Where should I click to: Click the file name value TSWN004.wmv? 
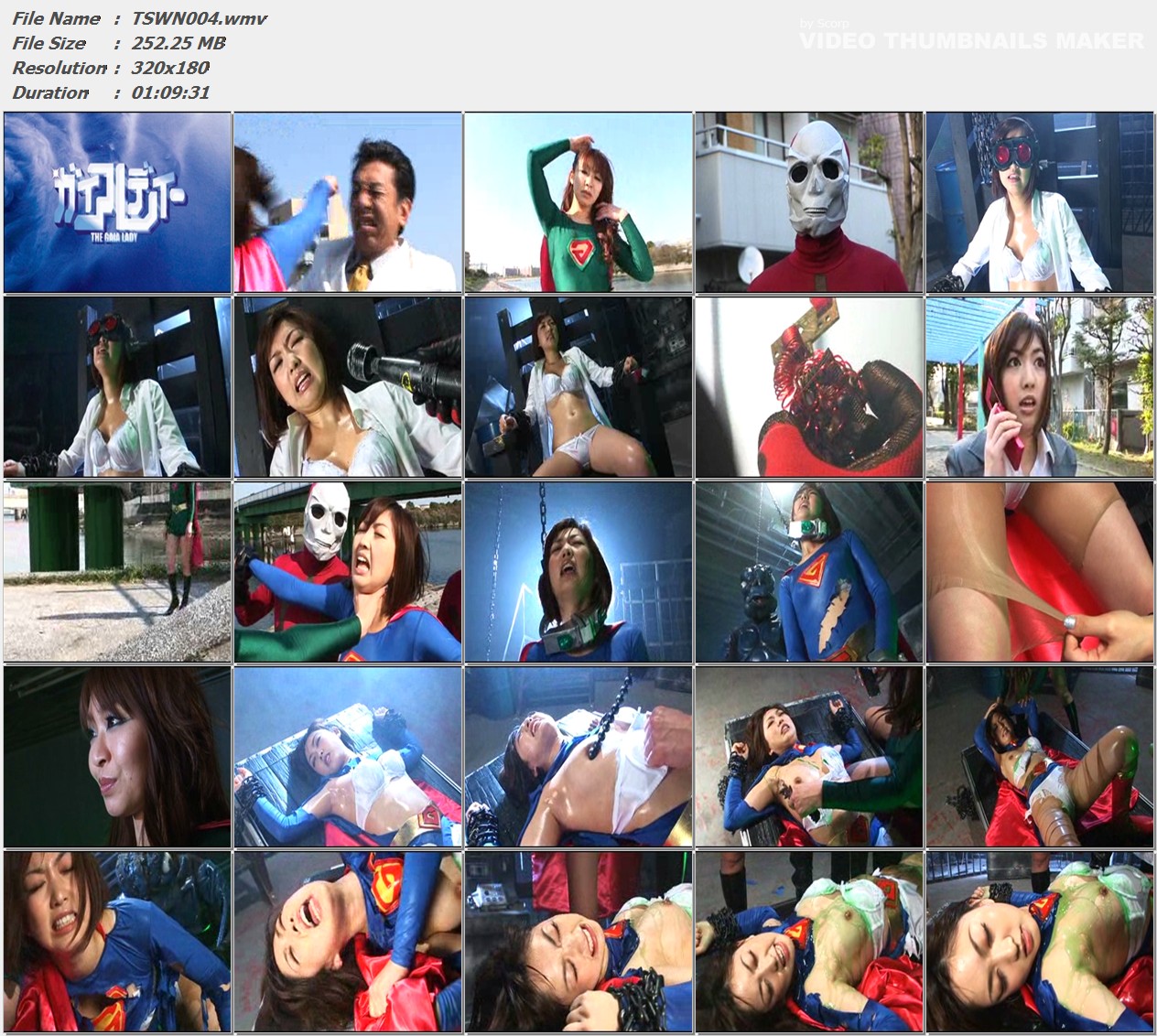pos(200,18)
